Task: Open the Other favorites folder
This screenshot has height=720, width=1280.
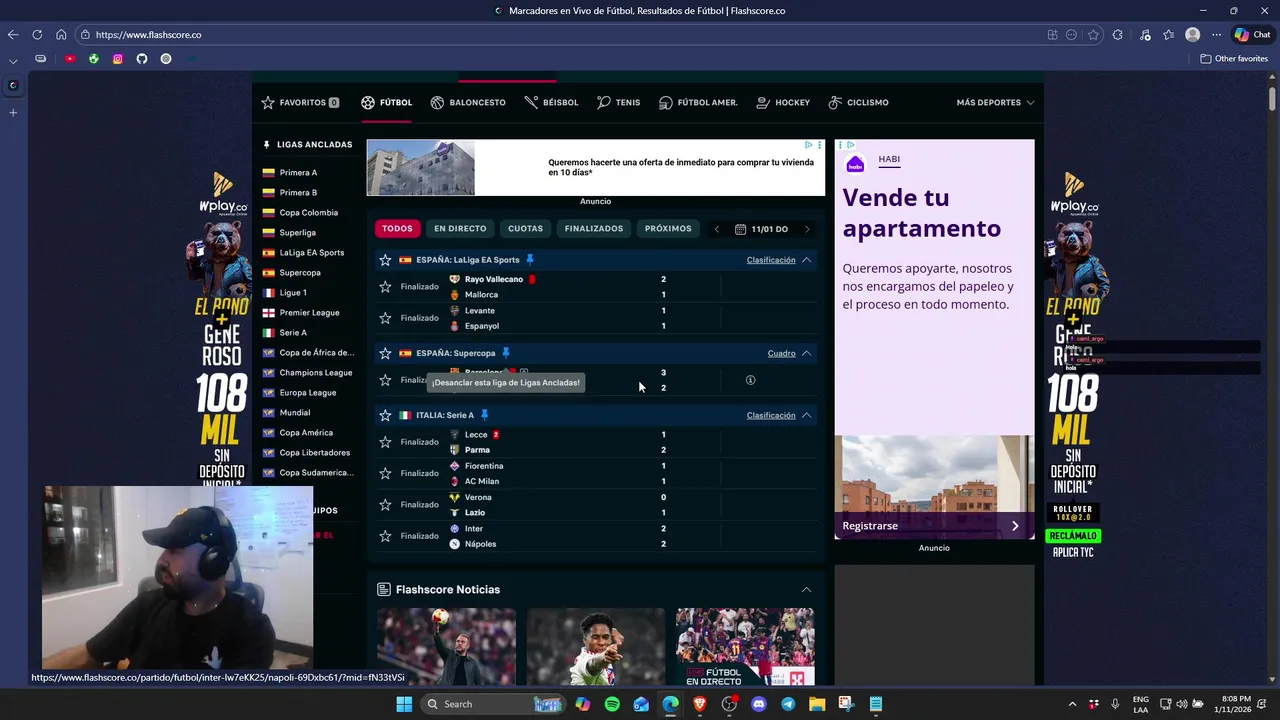Action: [x=1234, y=59]
